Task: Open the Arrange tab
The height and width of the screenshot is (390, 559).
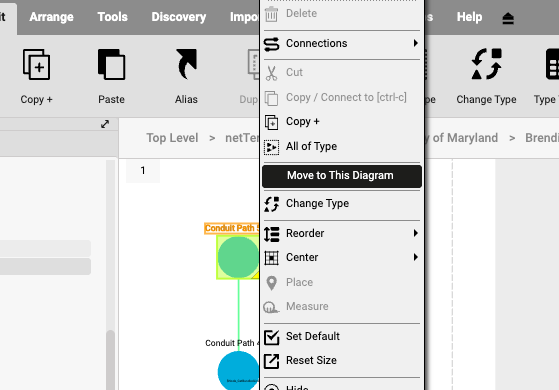Action: [x=51, y=17]
